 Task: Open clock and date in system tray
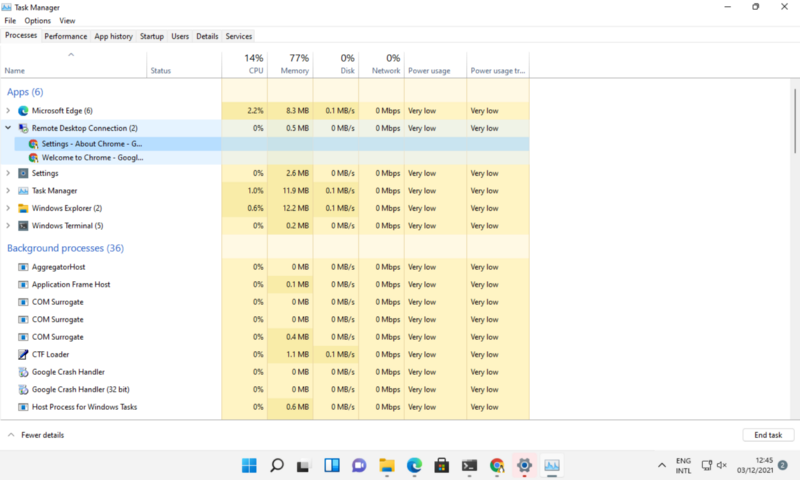(x=755, y=465)
